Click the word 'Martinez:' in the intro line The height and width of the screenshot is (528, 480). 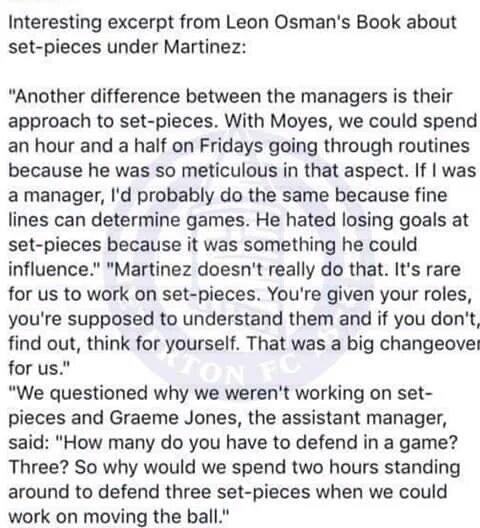(x=205, y=46)
